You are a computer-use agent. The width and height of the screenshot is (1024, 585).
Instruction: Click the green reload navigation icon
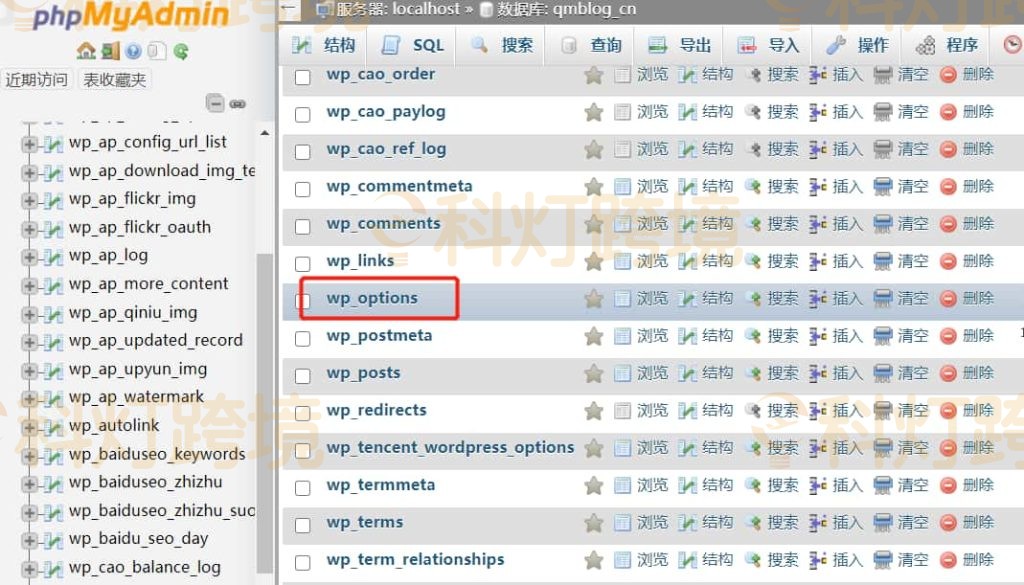(x=181, y=51)
